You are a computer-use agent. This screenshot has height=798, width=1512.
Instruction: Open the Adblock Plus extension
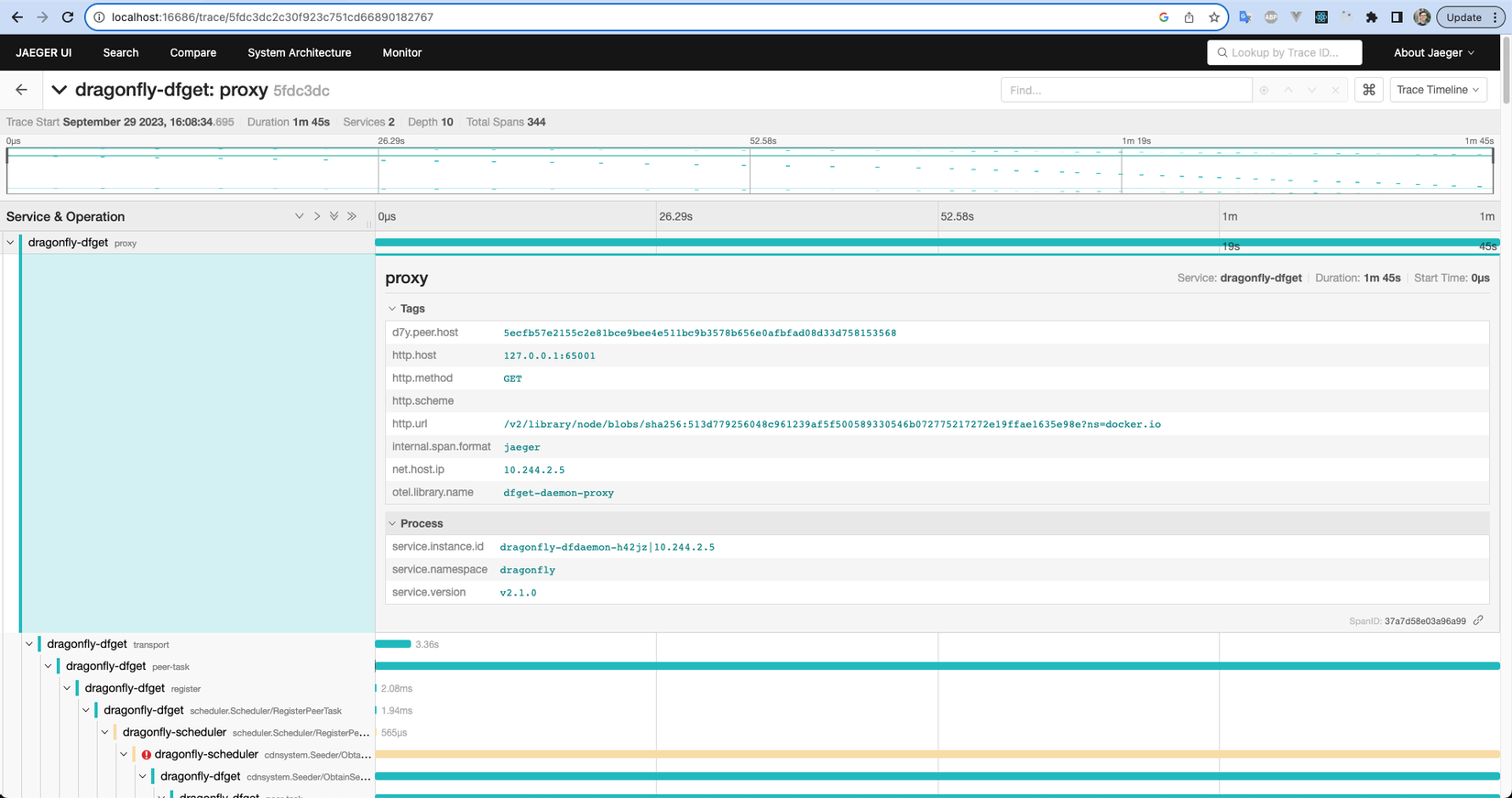[1271, 17]
